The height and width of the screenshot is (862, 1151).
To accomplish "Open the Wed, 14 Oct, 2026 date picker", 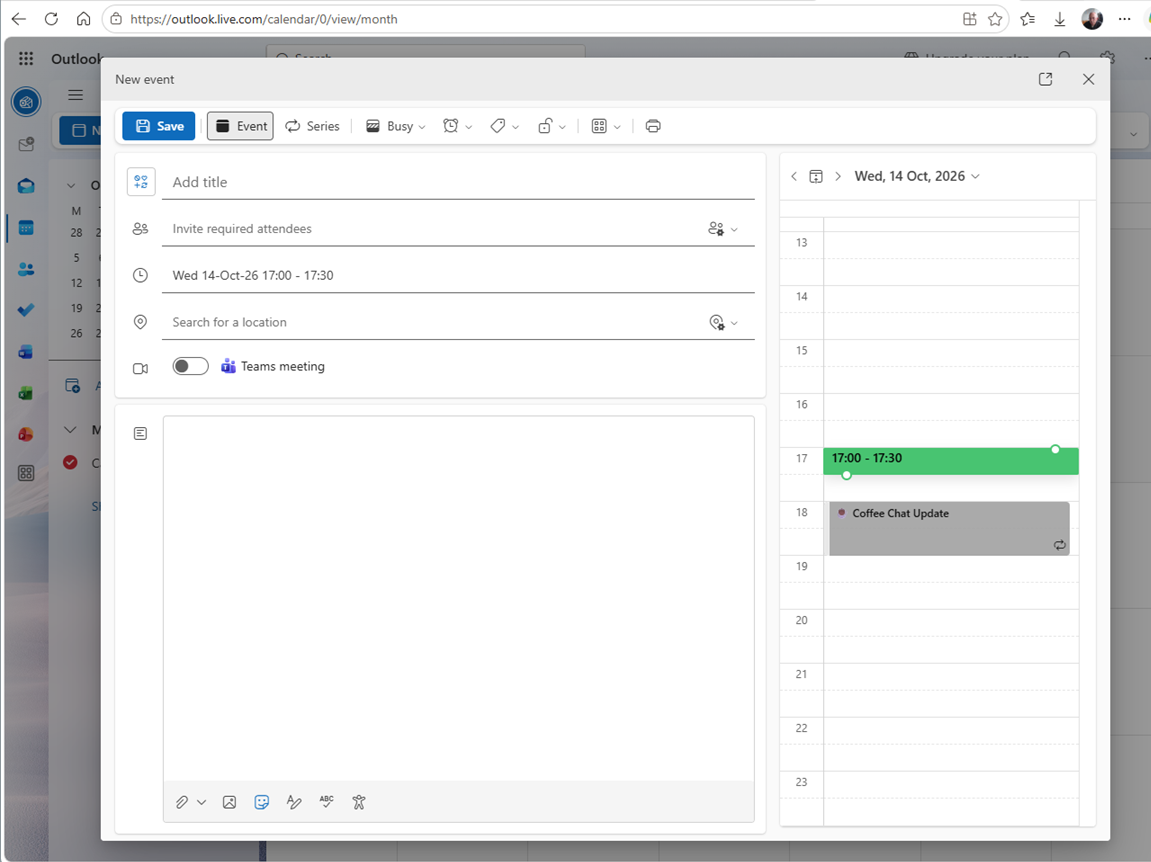I will [x=917, y=176].
